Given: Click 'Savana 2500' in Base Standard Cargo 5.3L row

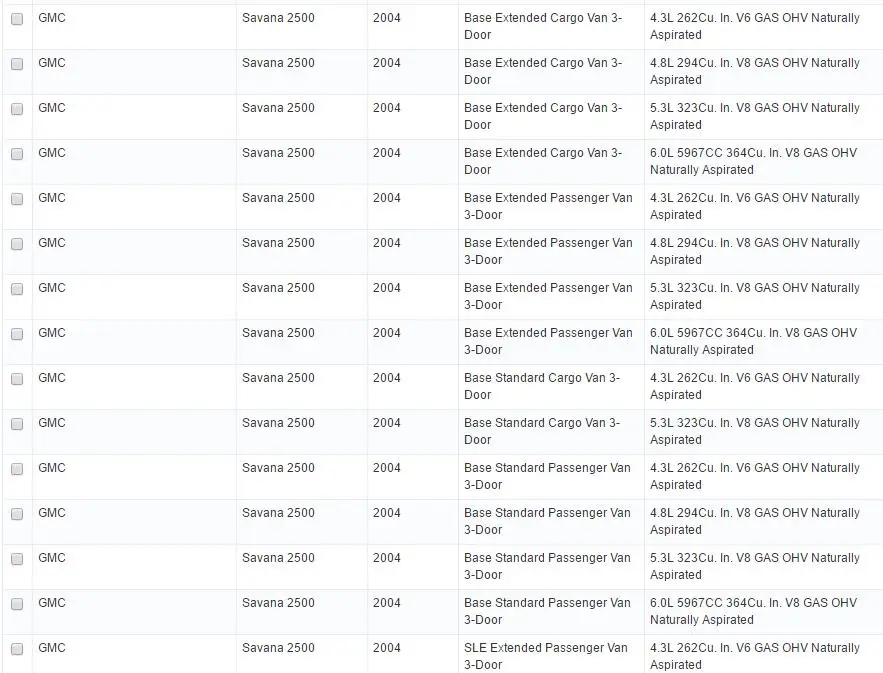Looking at the screenshot, I should (278, 423).
